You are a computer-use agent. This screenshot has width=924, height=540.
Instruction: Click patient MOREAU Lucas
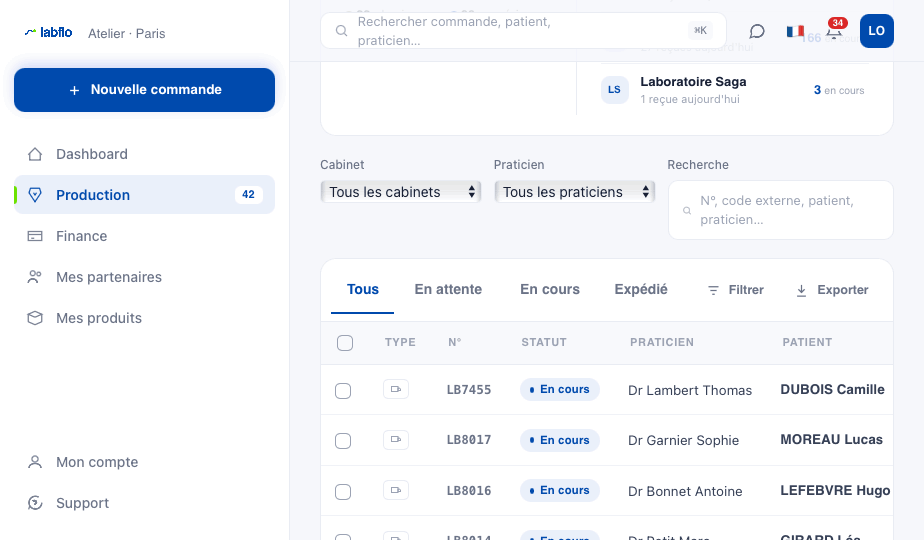[x=831, y=440]
